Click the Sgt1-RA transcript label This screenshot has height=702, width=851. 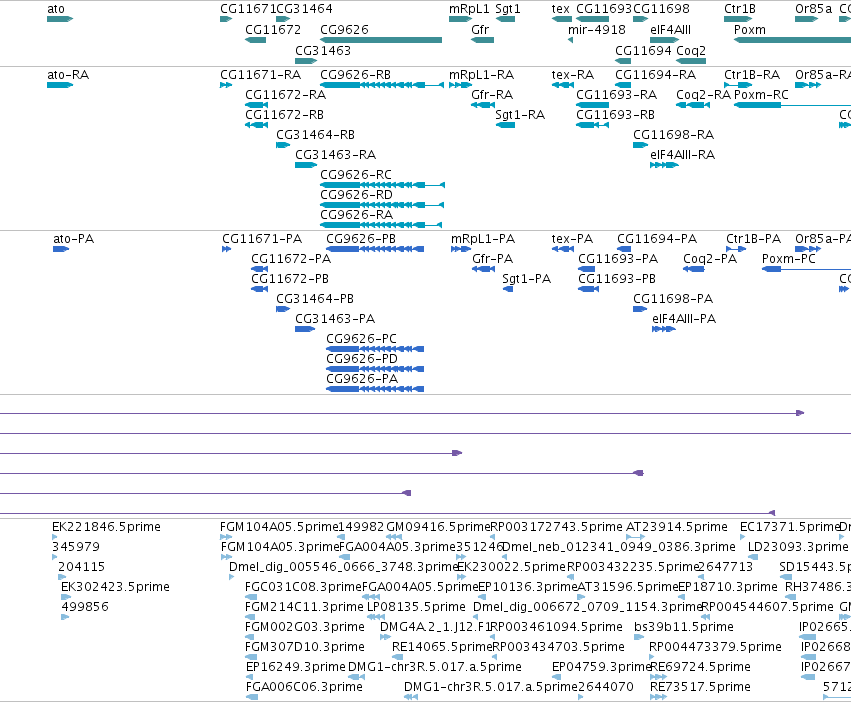520,115
